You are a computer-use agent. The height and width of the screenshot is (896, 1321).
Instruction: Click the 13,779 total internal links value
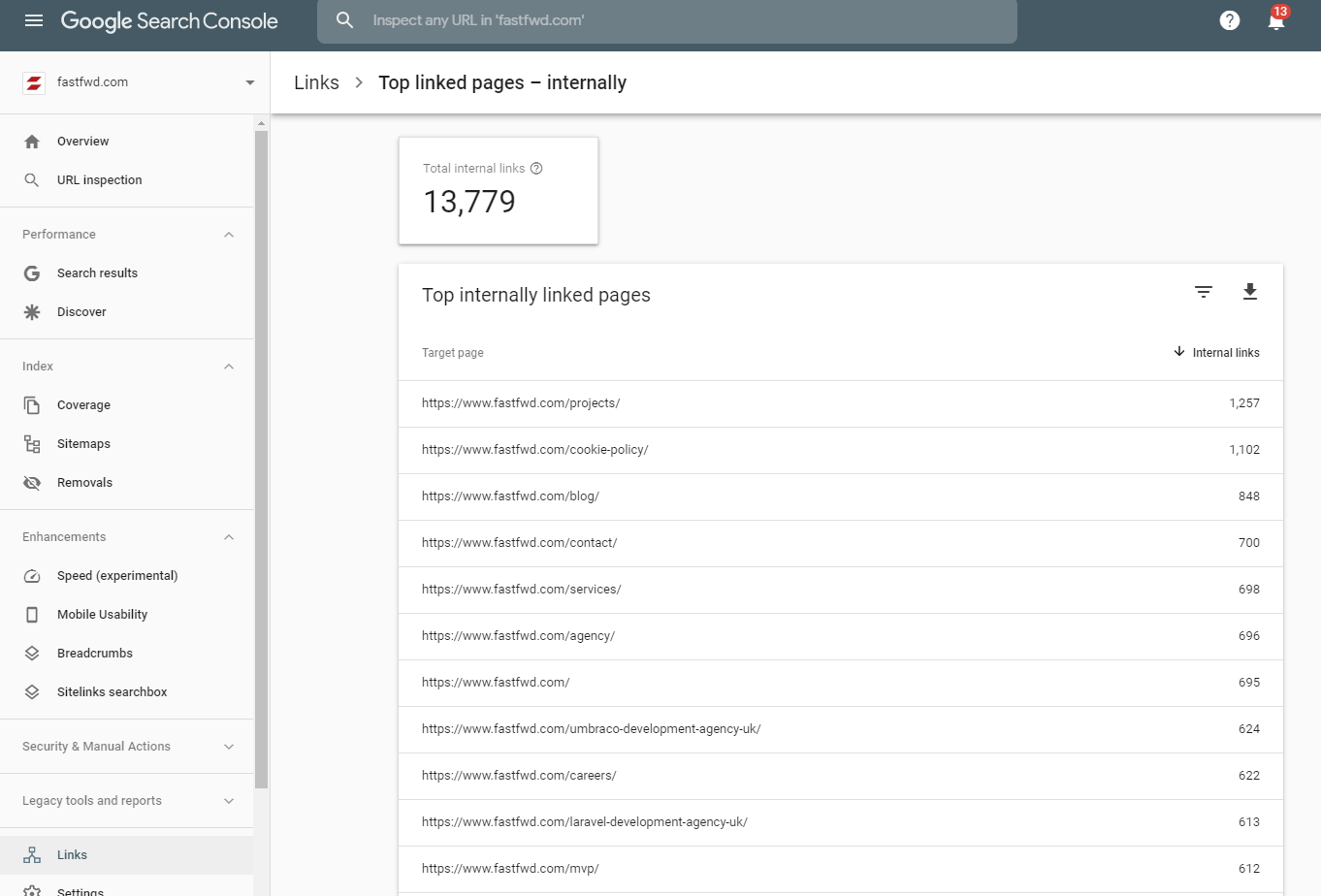(x=469, y=202)
